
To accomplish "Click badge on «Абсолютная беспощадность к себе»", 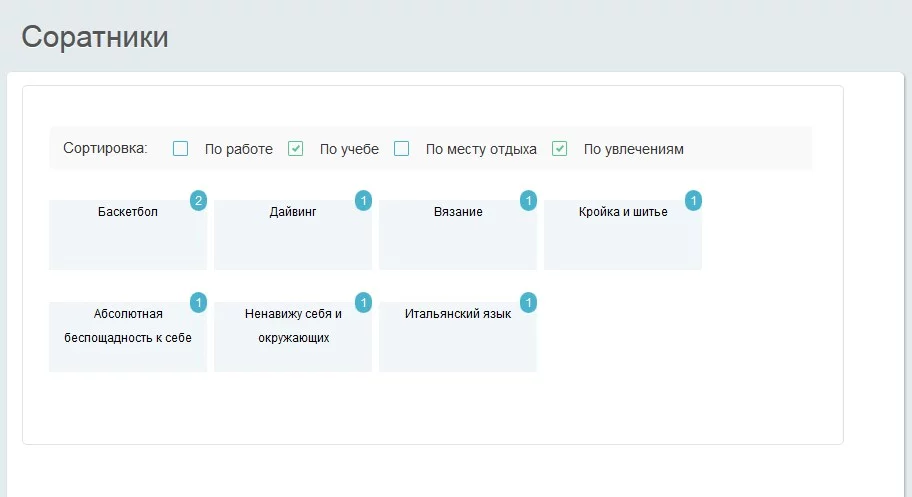I will [x=198, y=302].
